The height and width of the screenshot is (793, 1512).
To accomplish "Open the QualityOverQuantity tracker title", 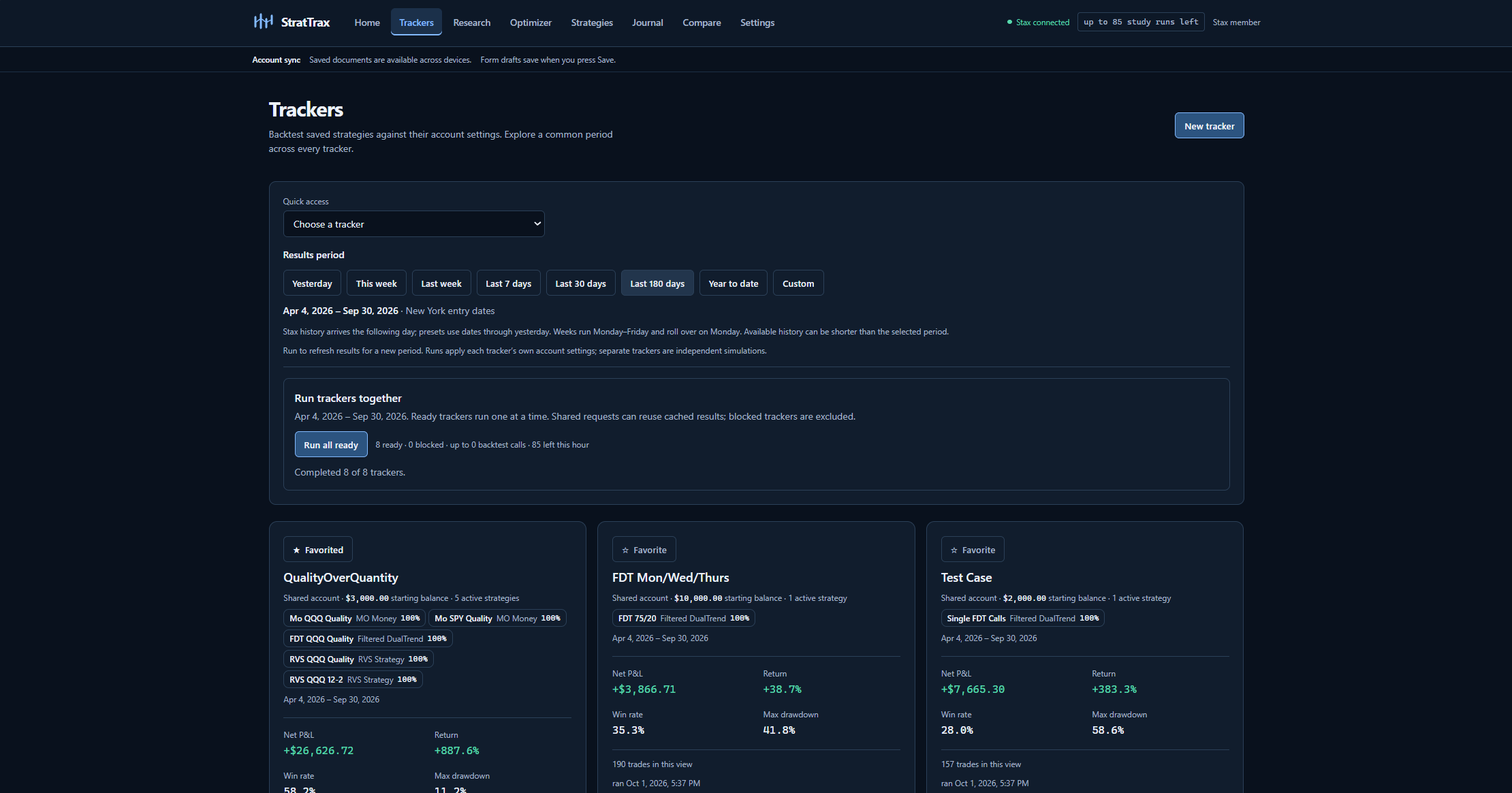I will pyautogui.click(x=341, y=578).
